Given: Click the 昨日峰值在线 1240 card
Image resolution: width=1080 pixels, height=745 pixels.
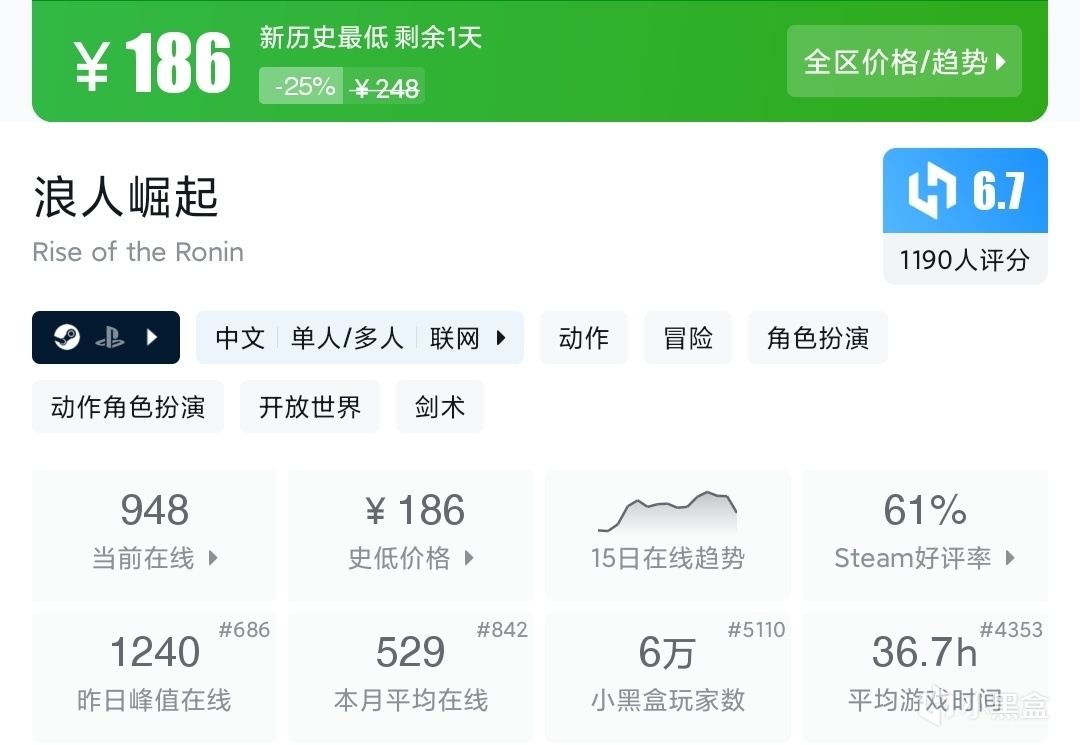Looking at the screenshot, I should pos(154,677).
